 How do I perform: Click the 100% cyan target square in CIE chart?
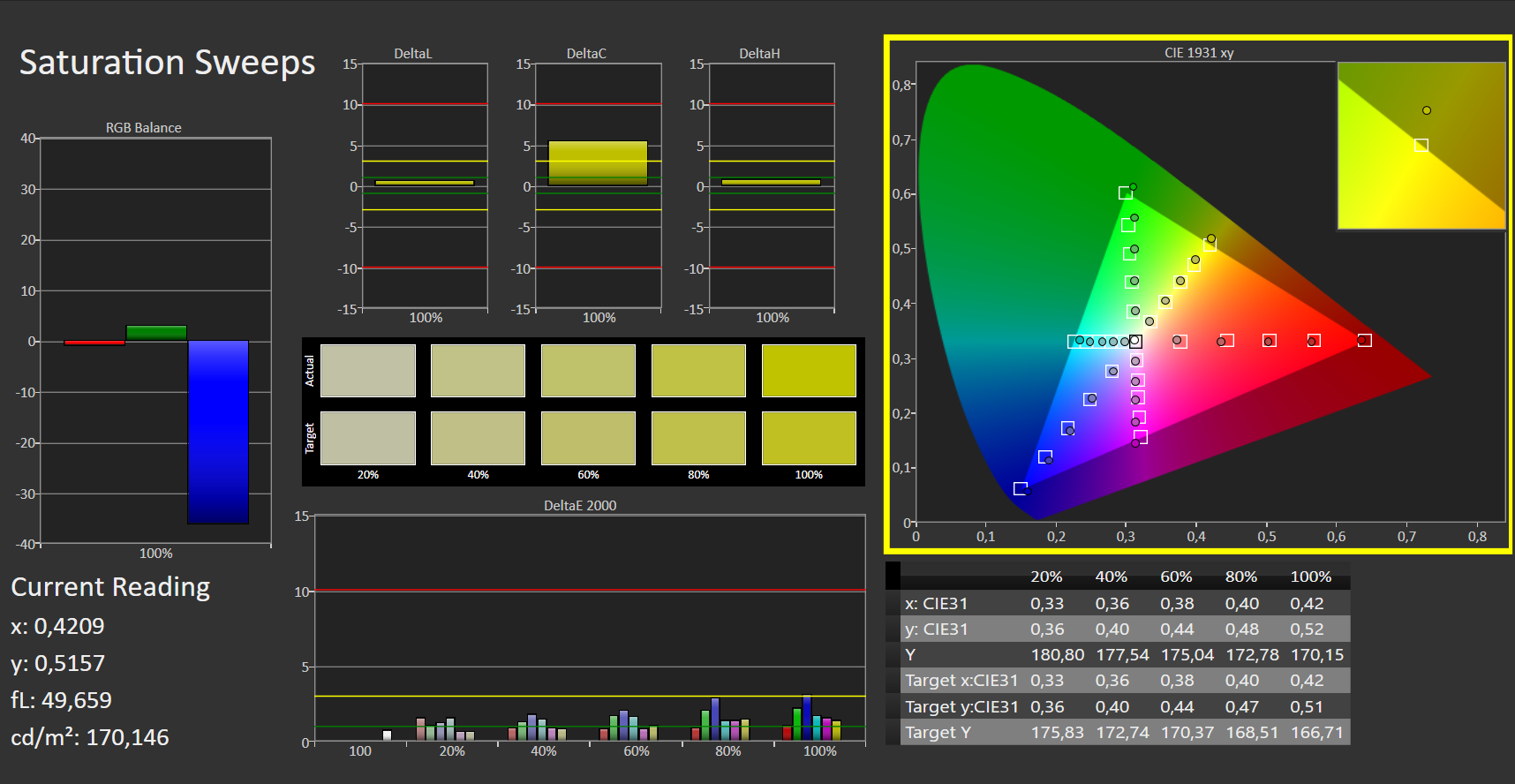pyautogui.click(x=1074, y=342)
